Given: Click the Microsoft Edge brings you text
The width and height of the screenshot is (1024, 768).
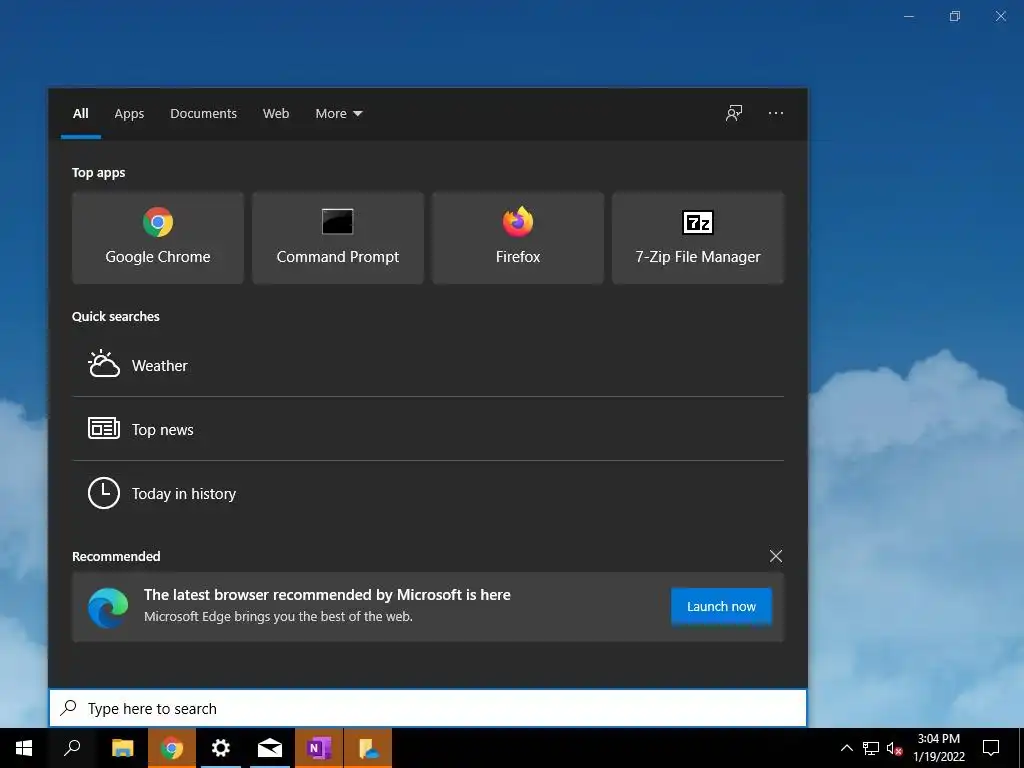Looking at the screenshot, I should (x=278, y=616).
